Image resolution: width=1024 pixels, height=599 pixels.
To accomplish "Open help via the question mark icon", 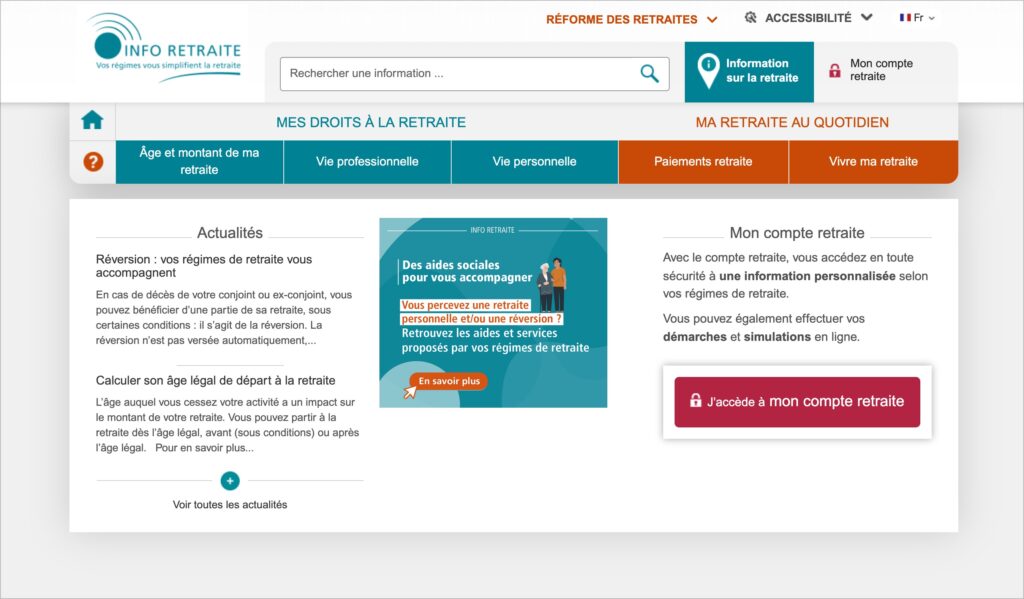I will [x=92, y=161].
